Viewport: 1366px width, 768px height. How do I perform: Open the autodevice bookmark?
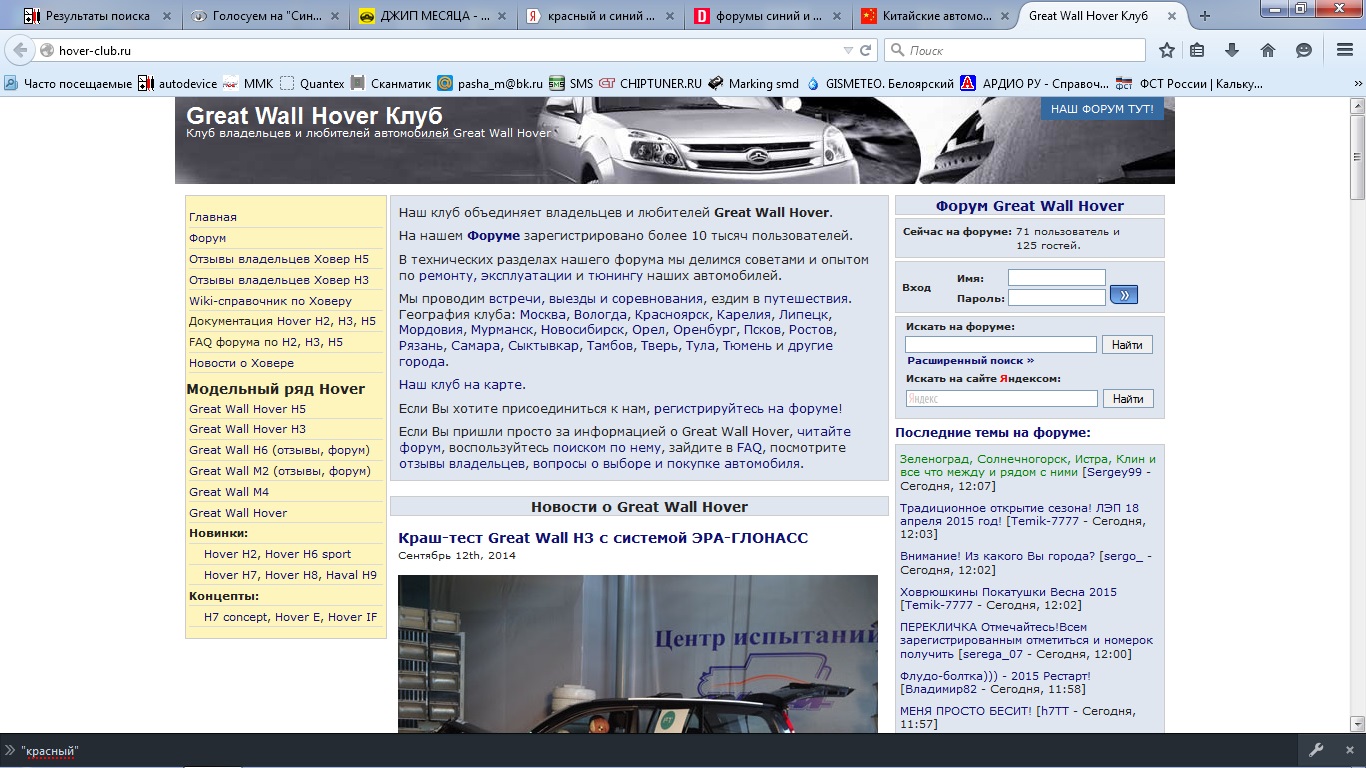178,84
